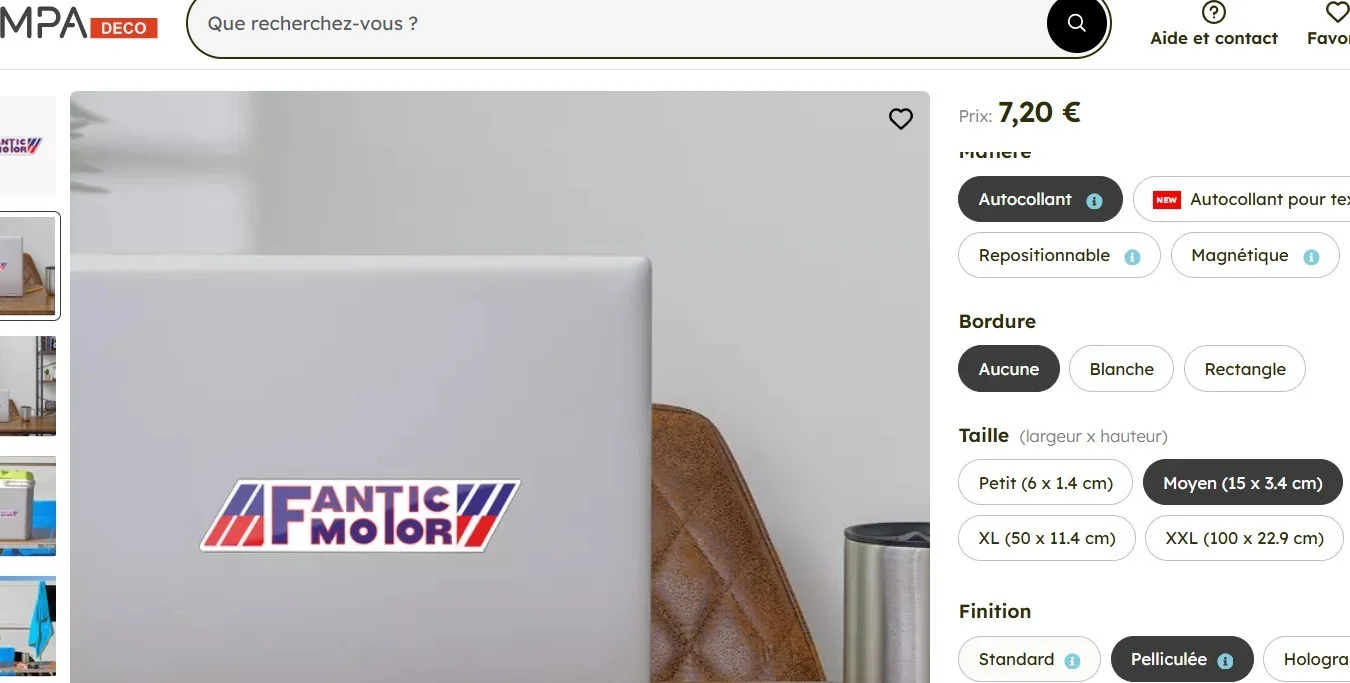Screen dimensions: 1350x683
Task: Show info icon for Pelliculée finish
Action: click(x=1225, y=661)
